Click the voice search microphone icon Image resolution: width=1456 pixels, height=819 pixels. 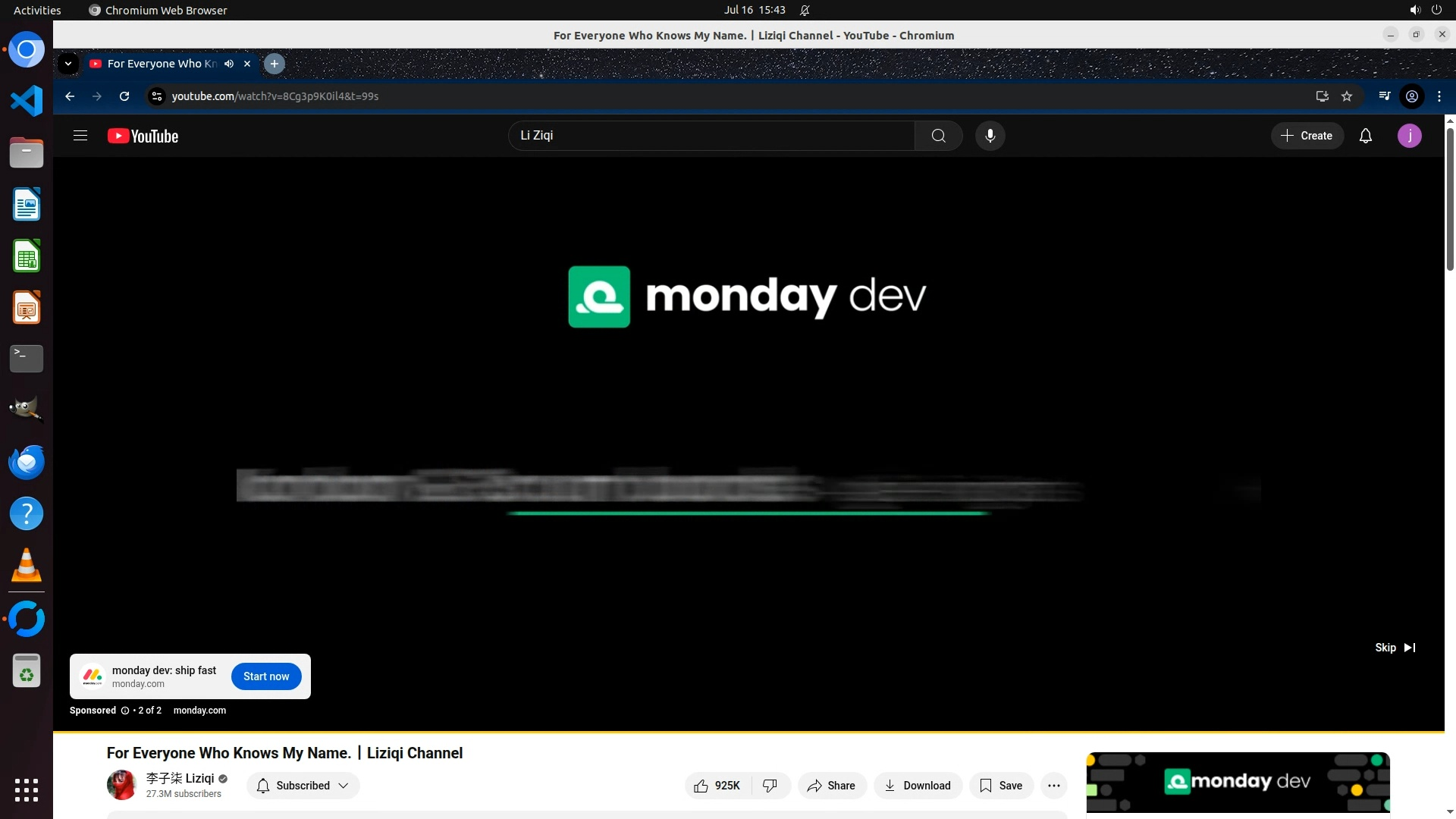pos(990,136)
